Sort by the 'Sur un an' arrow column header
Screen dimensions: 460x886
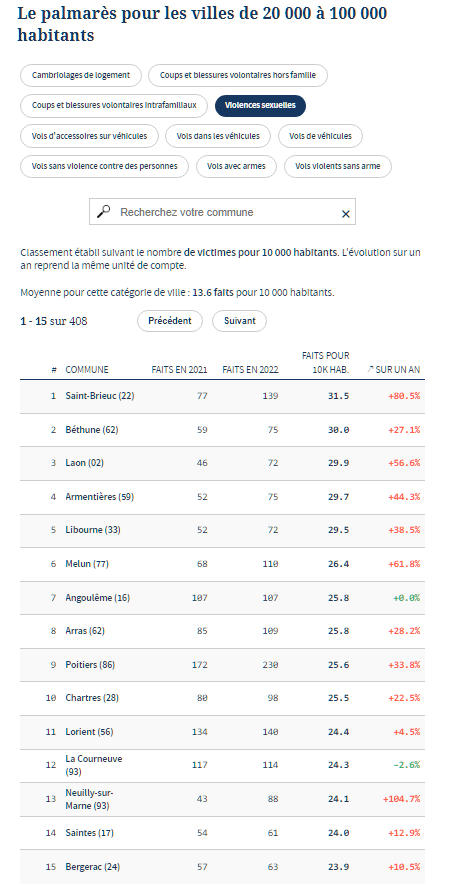[393, 370]
